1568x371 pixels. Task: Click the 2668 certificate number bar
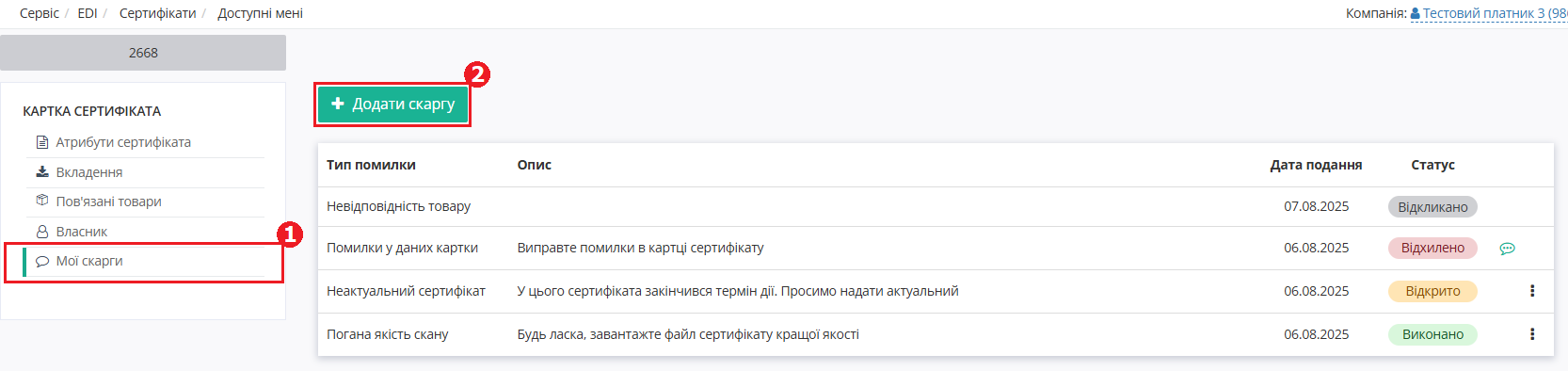tap(143, 53)
